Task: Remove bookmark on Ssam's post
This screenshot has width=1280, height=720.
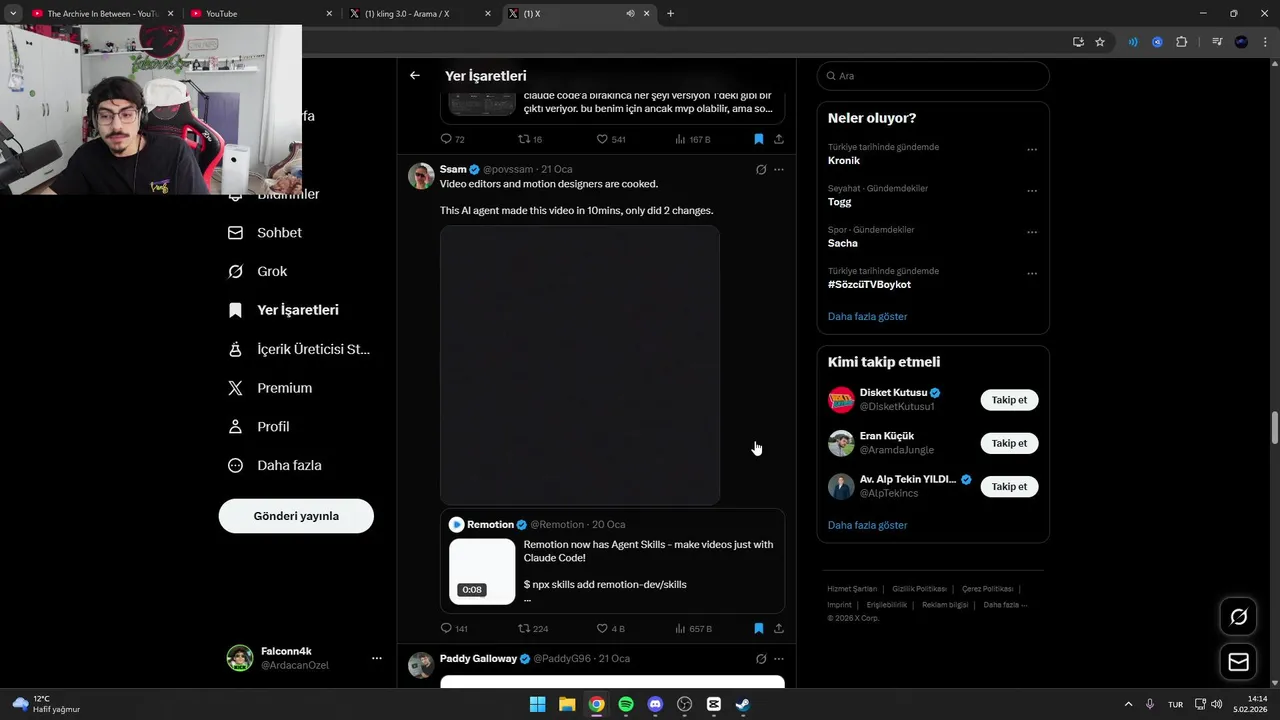Action: (758, 629)
